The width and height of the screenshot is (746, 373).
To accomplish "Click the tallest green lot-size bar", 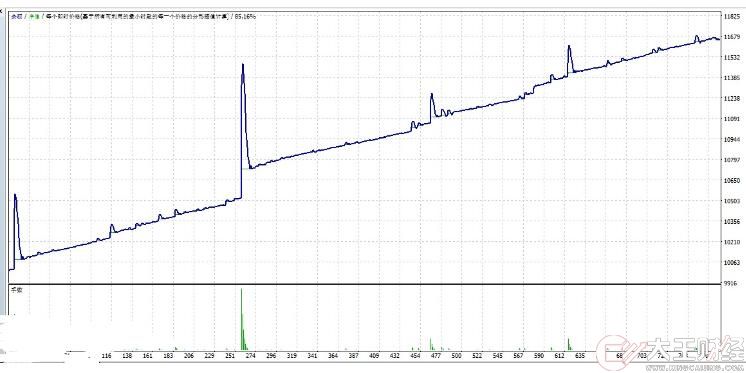I will (x=242, y=319).
